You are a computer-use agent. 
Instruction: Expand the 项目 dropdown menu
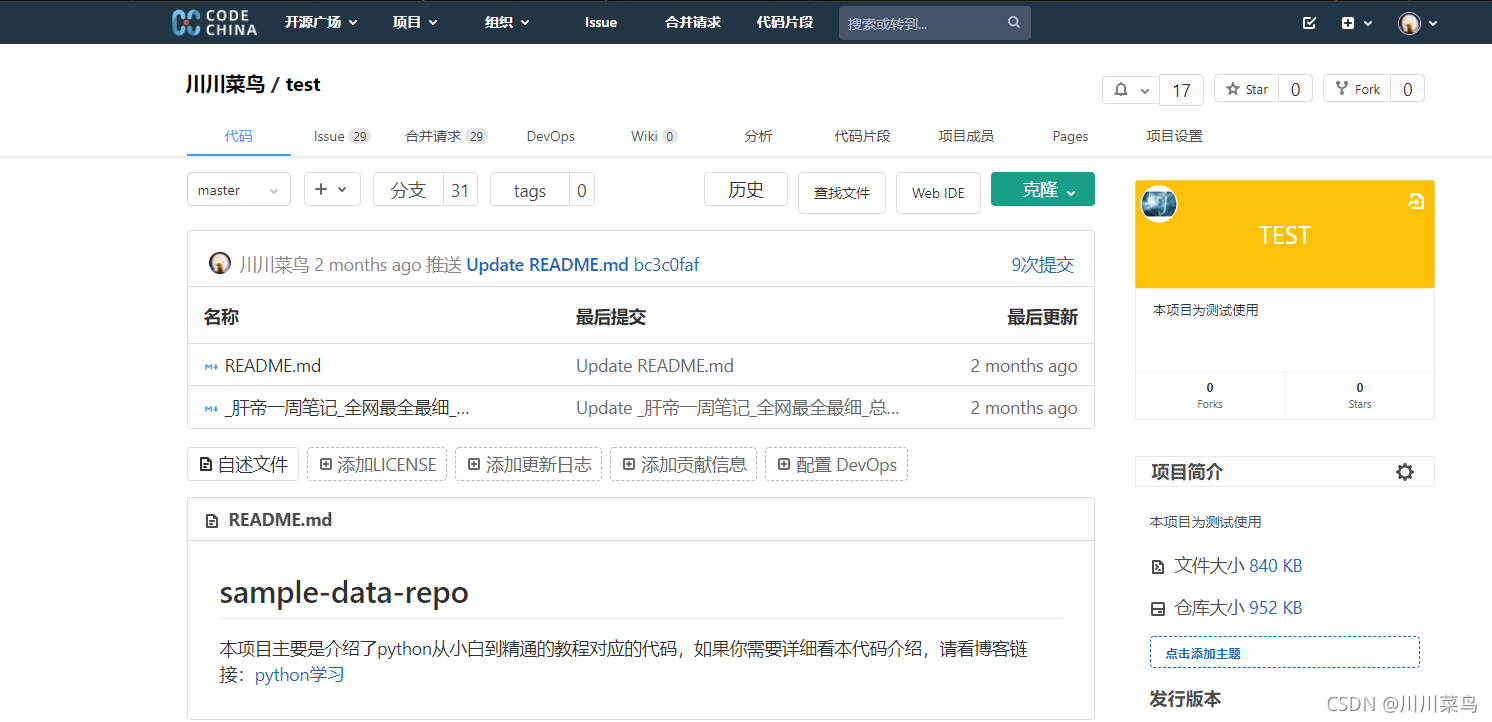pyautogui.click(x=415, y=22)
